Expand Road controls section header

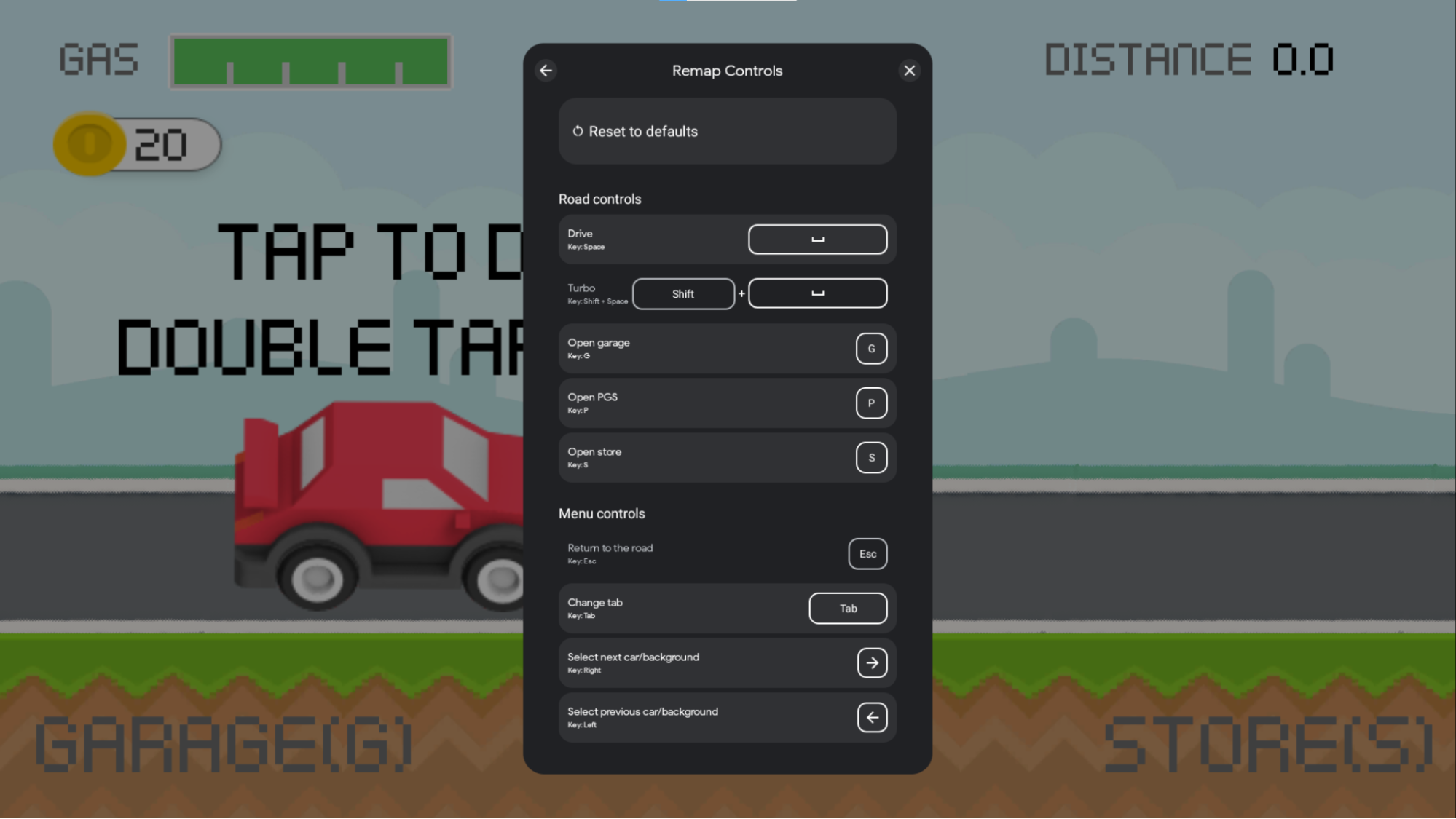point(600,199)
